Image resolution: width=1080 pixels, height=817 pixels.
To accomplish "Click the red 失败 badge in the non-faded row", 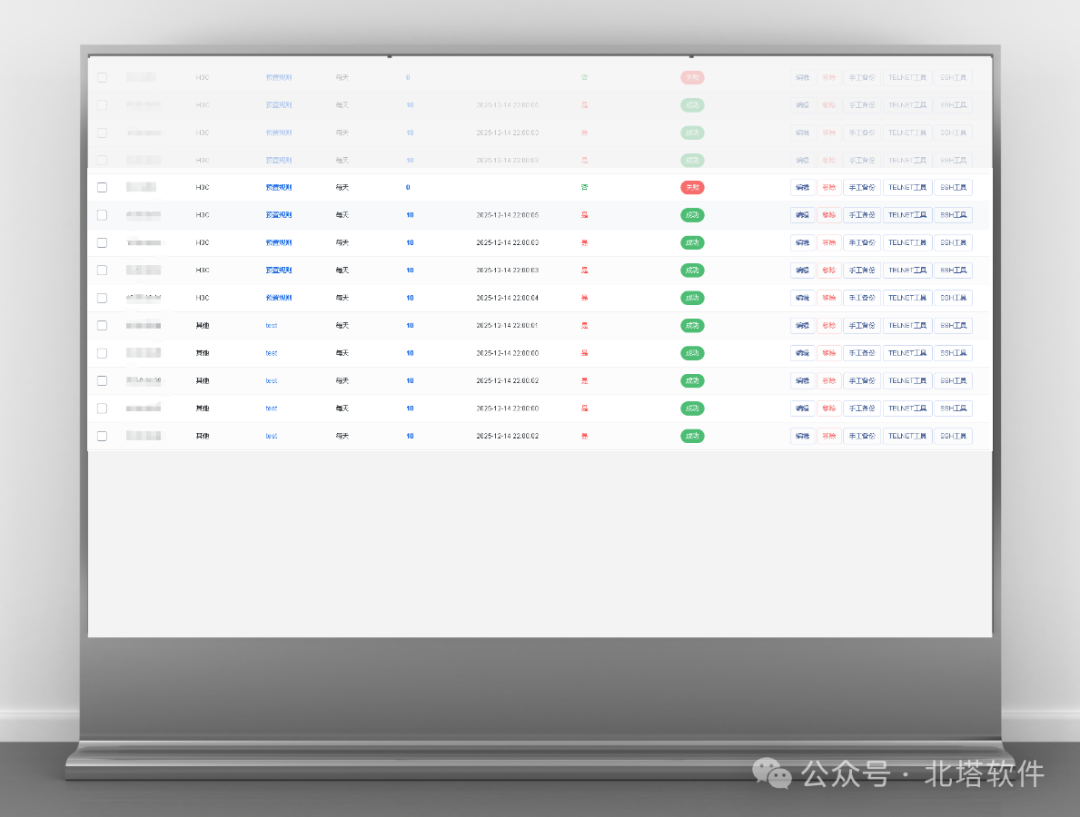I will point(692,187).
